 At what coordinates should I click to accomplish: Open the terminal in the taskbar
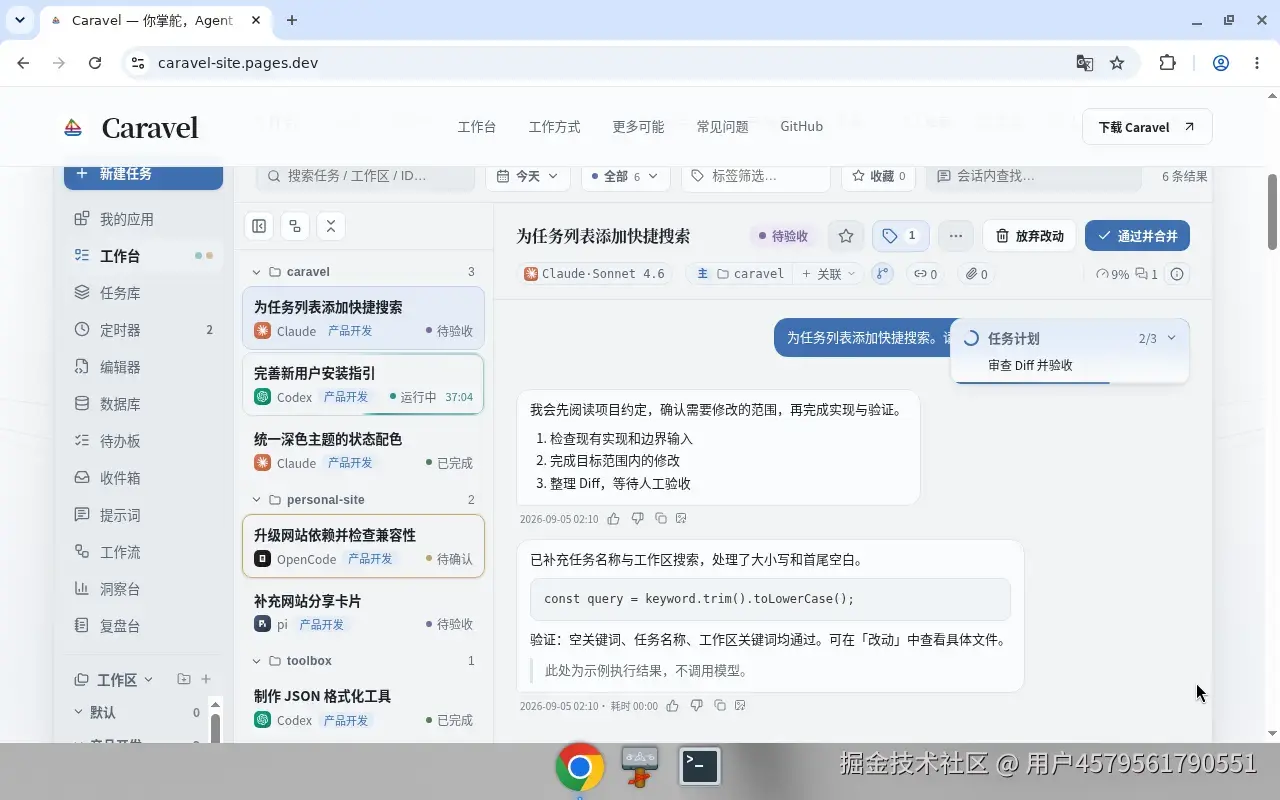tap(700, 767)
